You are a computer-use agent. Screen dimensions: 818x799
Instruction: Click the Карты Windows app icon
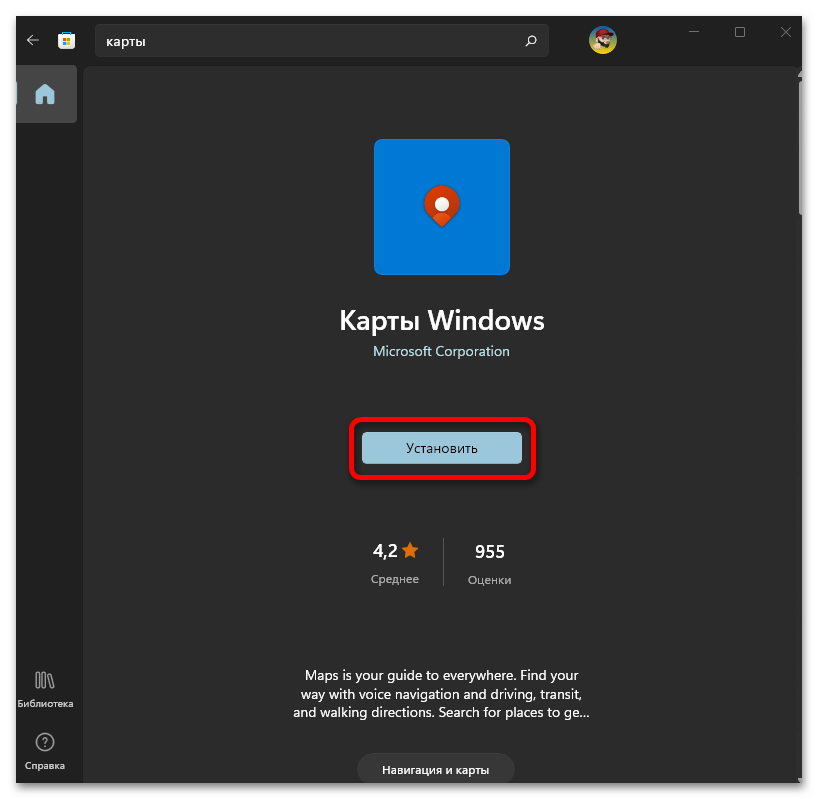pyautogui.click(x=441, y=207)
